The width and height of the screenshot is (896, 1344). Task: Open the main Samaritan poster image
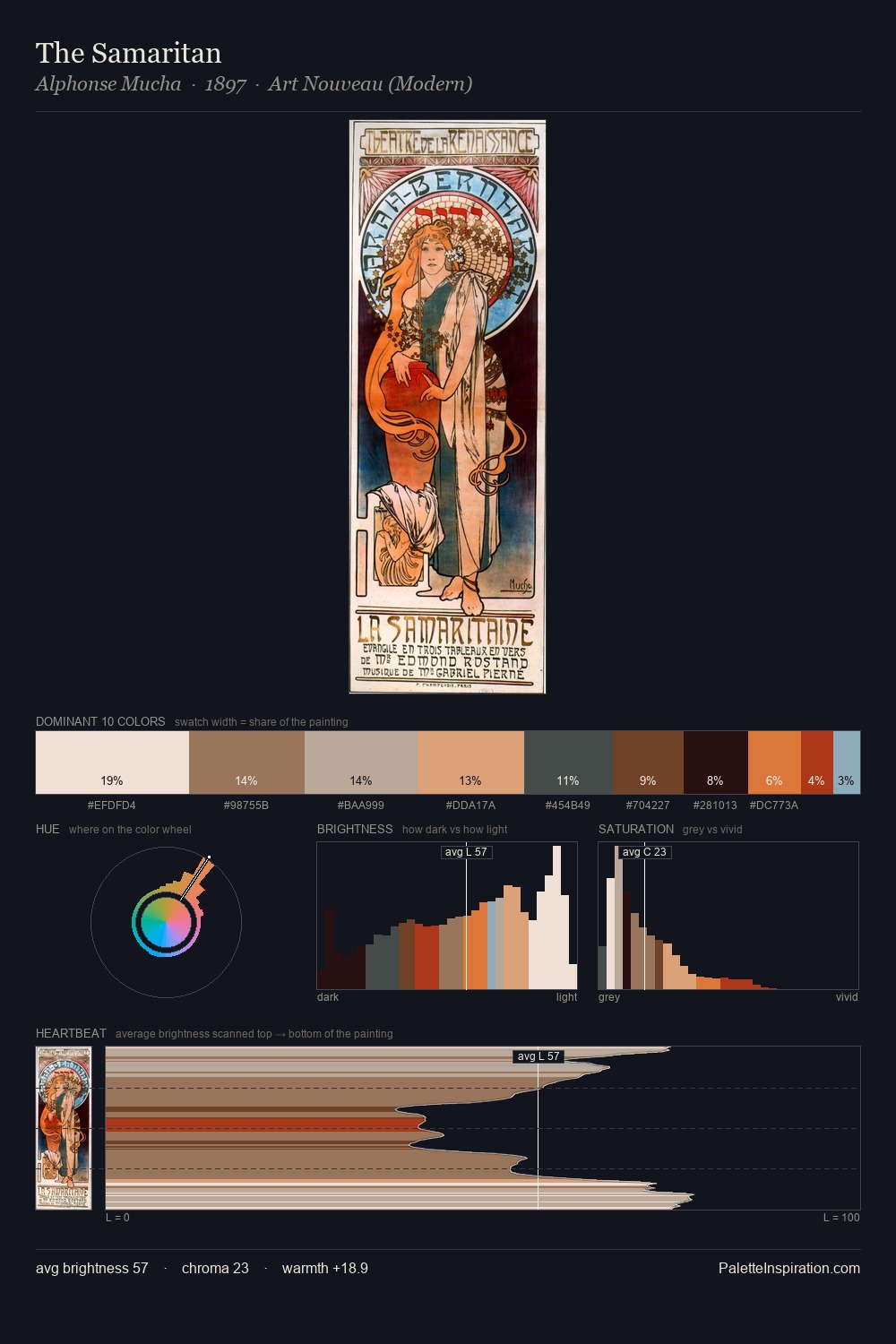coord(447,407)
